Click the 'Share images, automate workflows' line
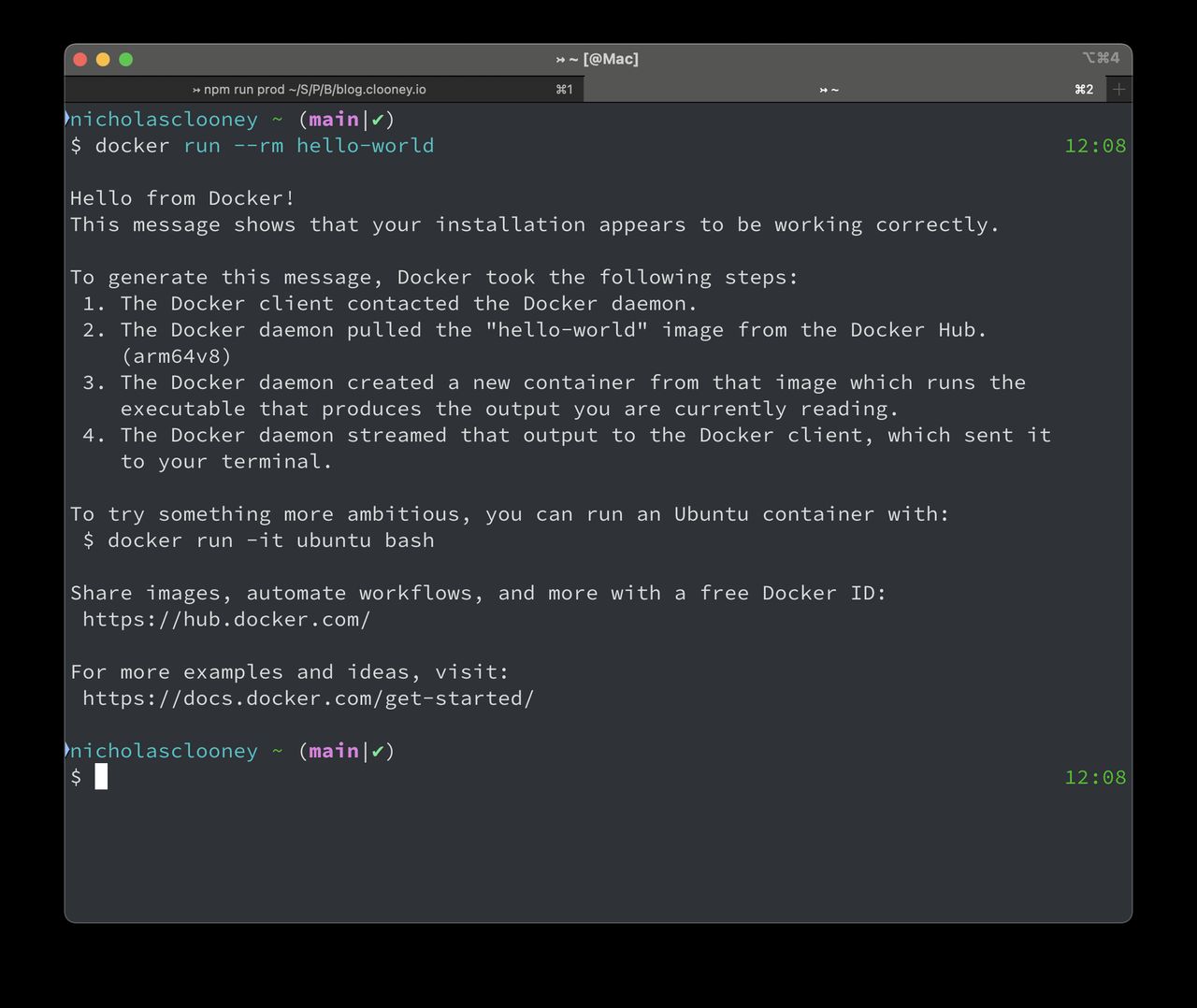The height and width of the screenshot is (1008, 1197). pos(478,593)
